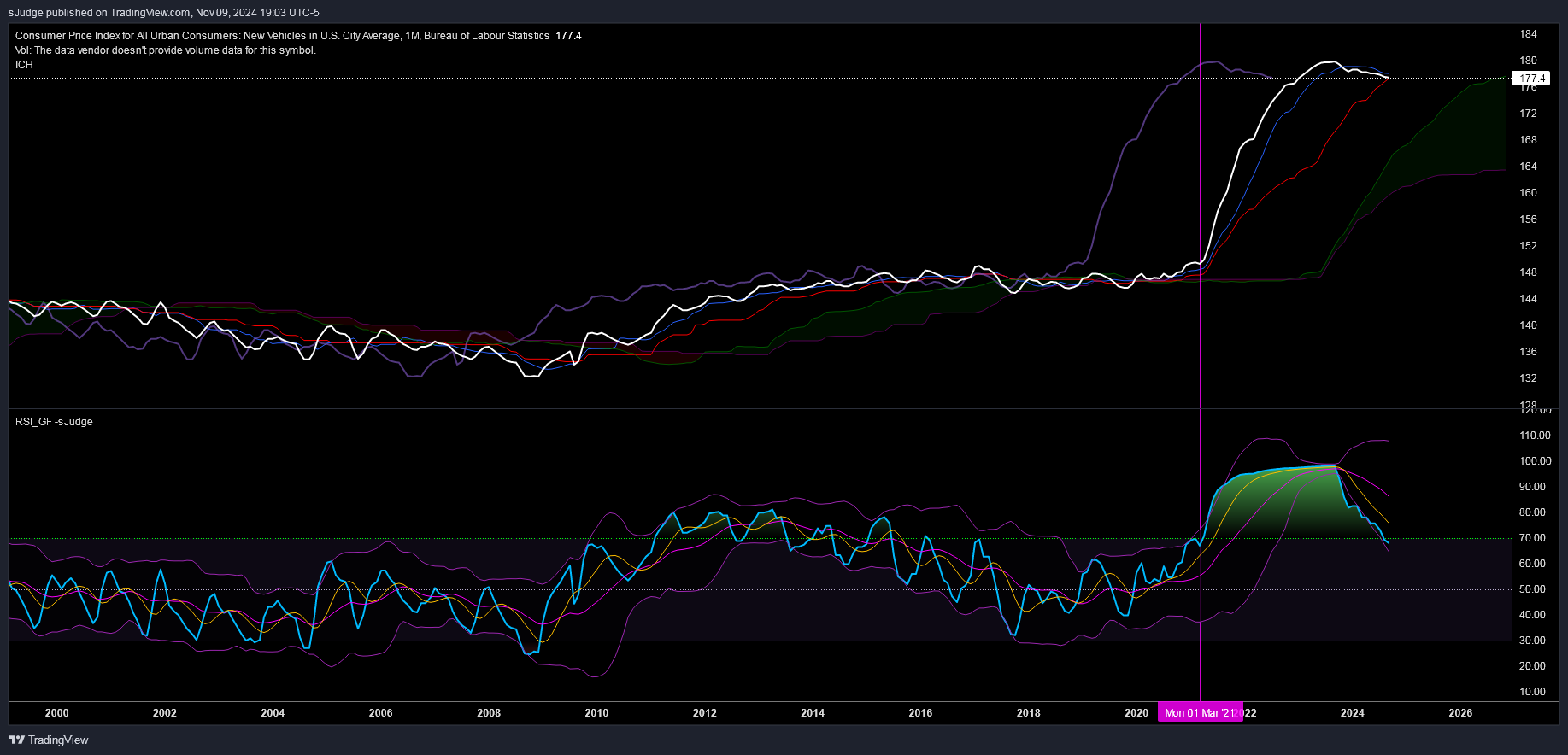The width and height of the screenshot is (1568, 755).
Task: Click the 140 price scale value
Action: [x=1528, y=325]
